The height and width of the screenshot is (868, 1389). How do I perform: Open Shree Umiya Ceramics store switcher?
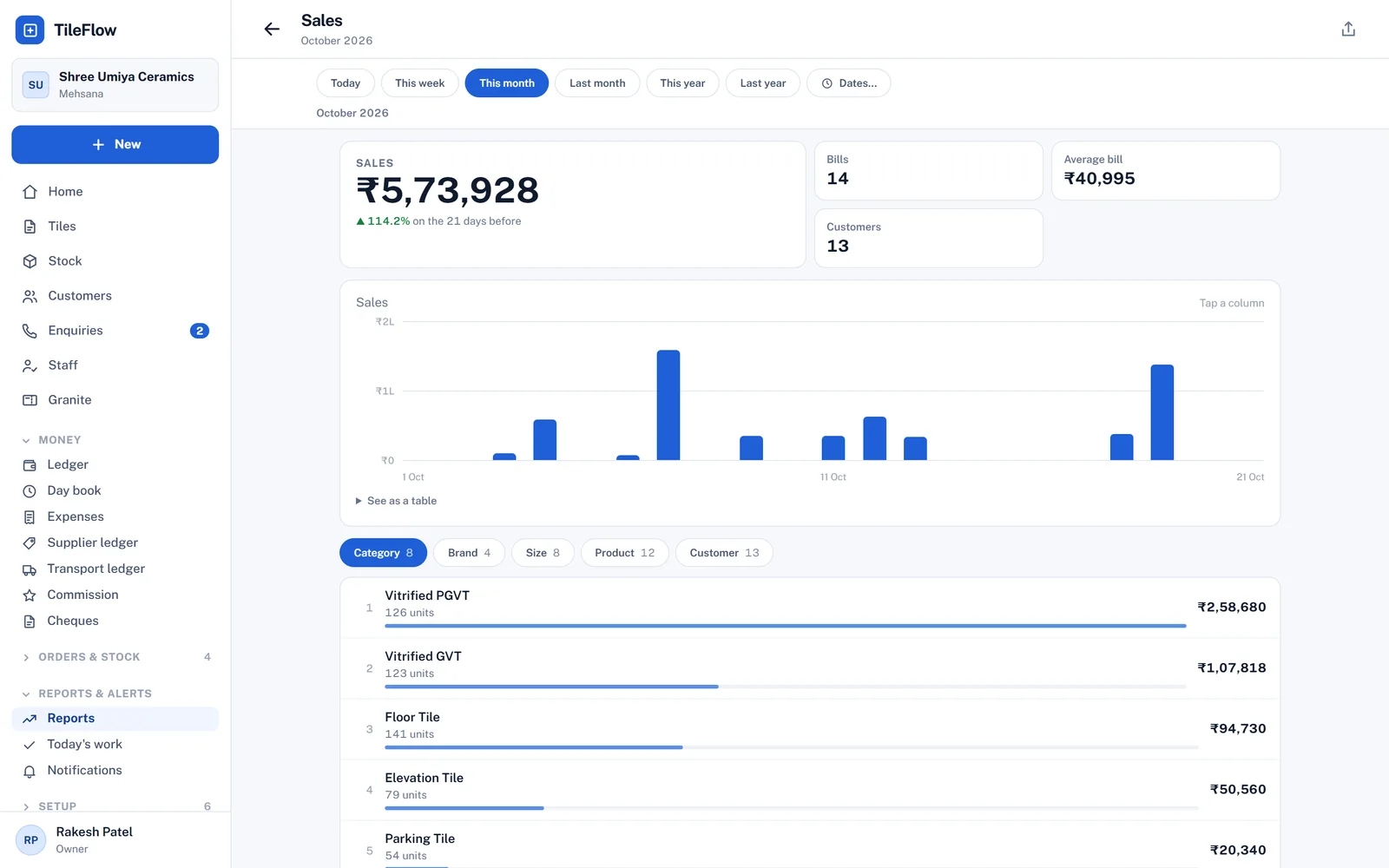pyautogui.click(x=115, y=85)
